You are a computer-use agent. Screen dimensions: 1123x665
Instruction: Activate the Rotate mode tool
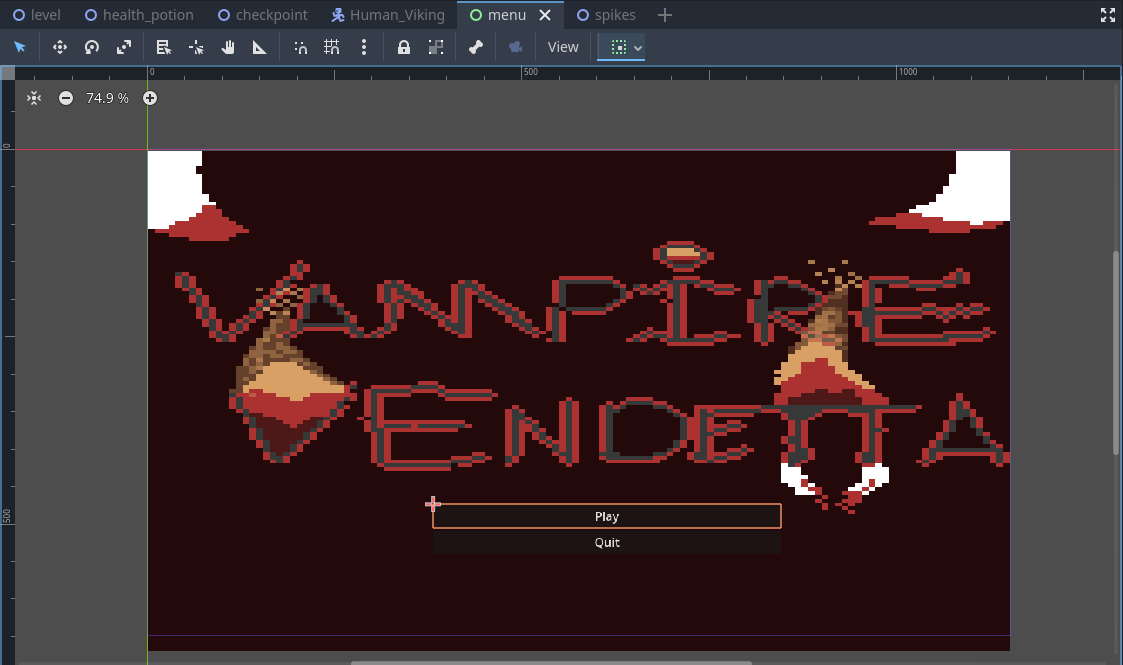click(x=92, y=47)
